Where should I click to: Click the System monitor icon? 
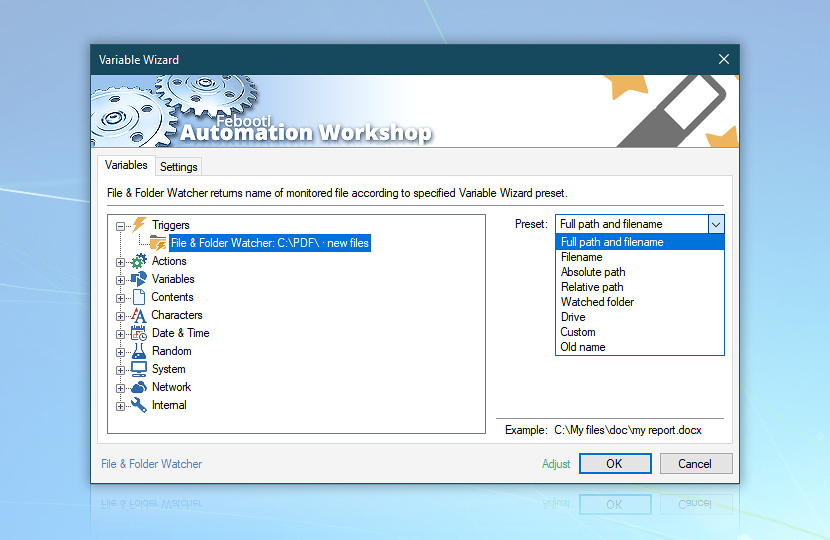pos(139,369)
